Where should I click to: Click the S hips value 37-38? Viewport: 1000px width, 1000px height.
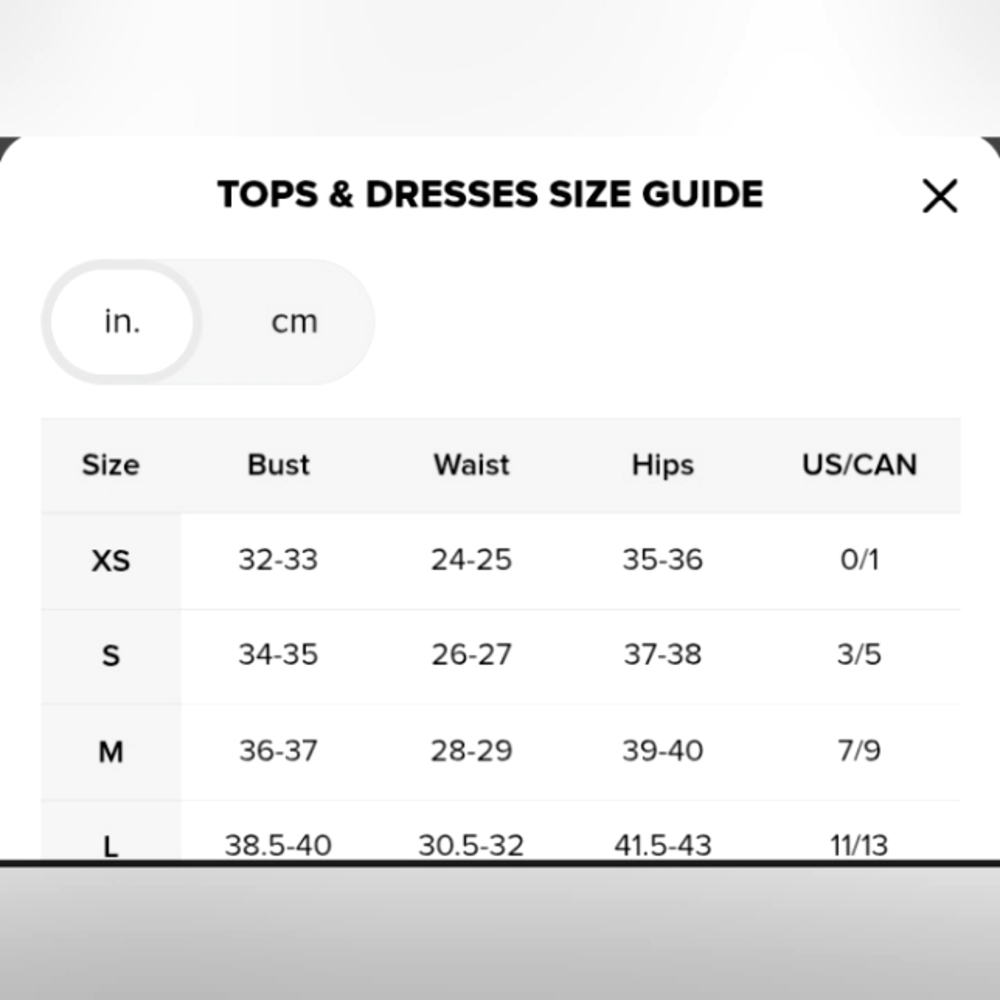tap(662, 655)
